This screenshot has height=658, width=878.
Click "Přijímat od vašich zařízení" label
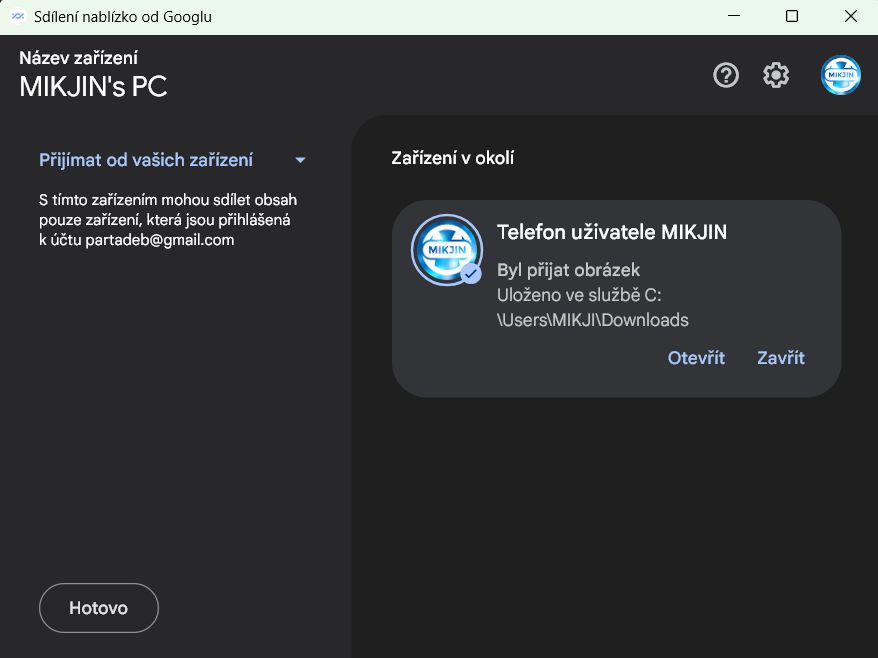[146, 160]
